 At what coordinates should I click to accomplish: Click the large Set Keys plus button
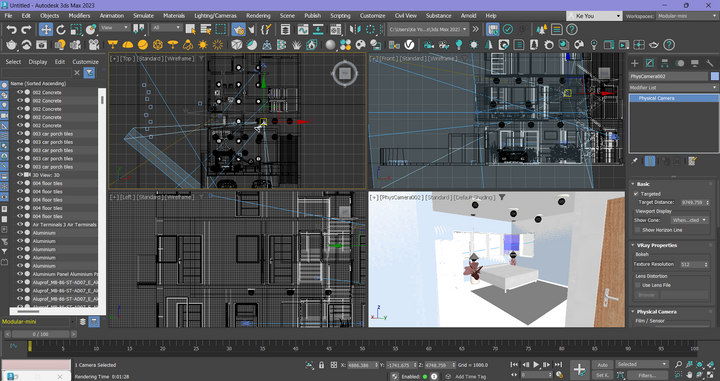coord(579,370)
